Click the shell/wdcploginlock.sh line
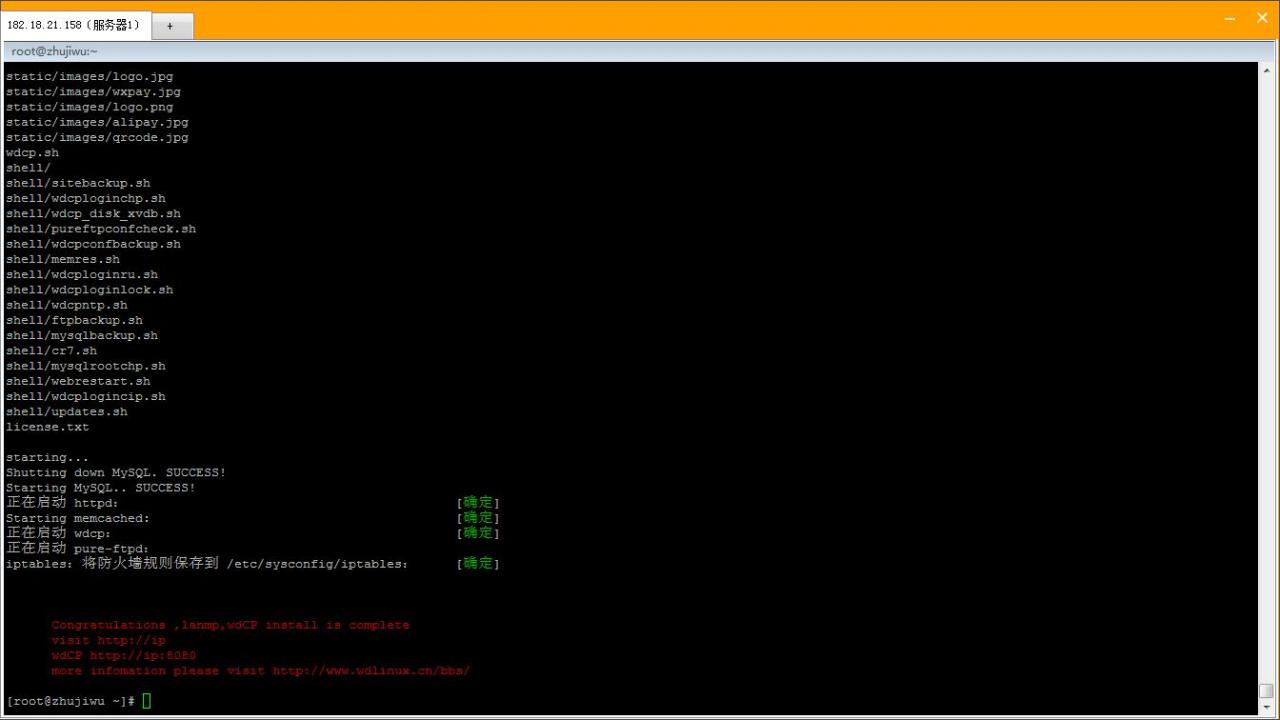 [x=89, y=290]
